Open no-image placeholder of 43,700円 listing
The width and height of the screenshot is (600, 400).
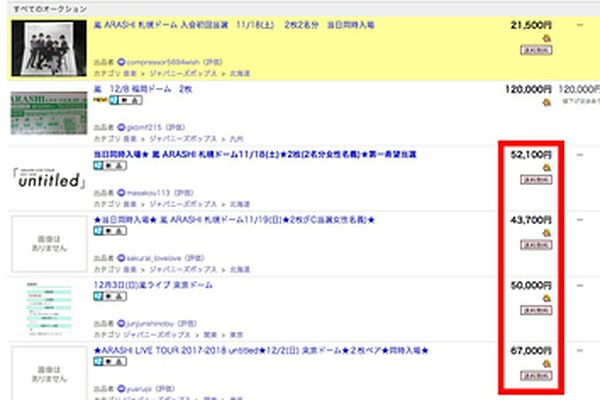point(49,244)
